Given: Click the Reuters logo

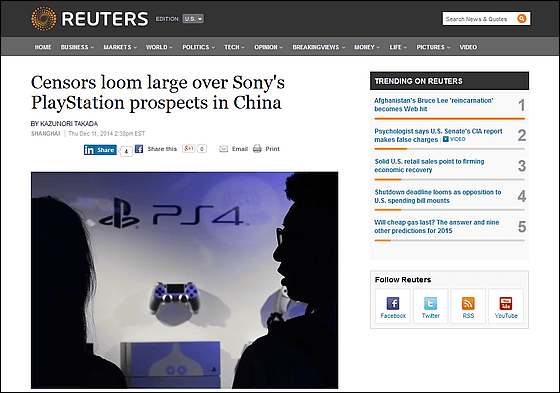Looking at the screenshot, I should pos(89,19).
